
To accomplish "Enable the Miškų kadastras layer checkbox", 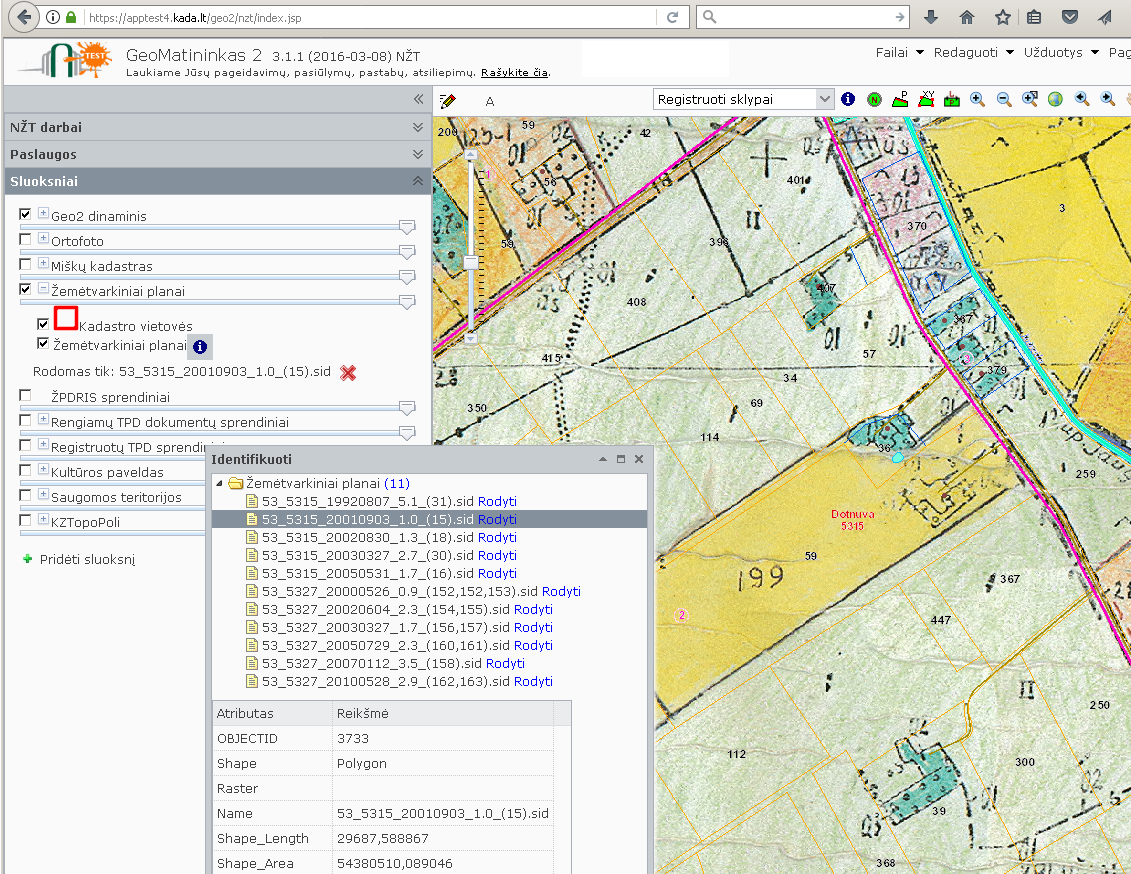I will click(x=25, y=265).
